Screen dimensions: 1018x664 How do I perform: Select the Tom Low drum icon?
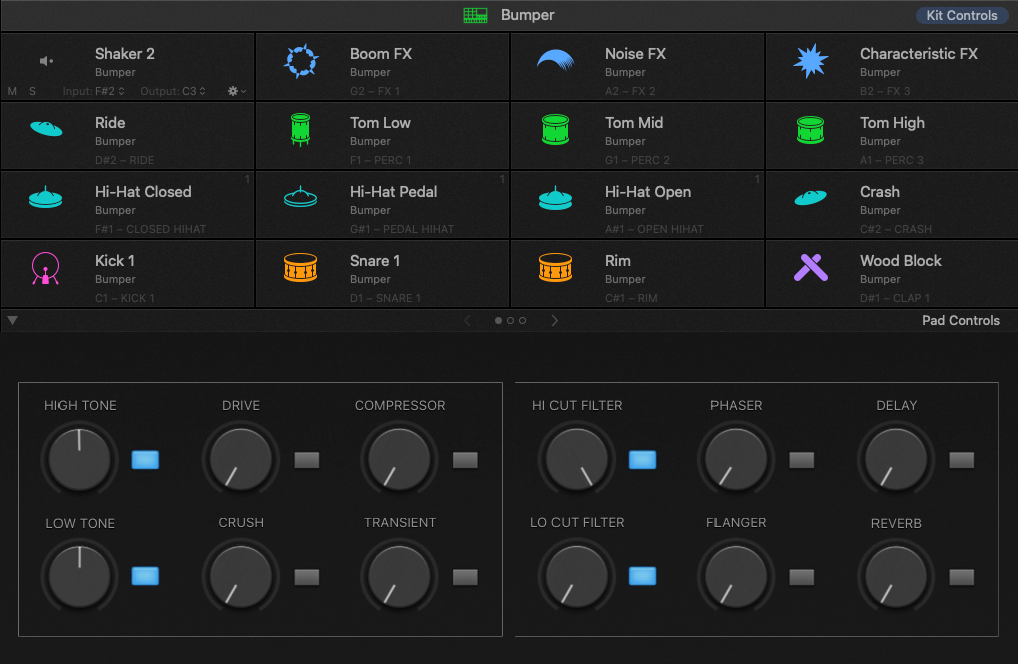coord(301,129)
